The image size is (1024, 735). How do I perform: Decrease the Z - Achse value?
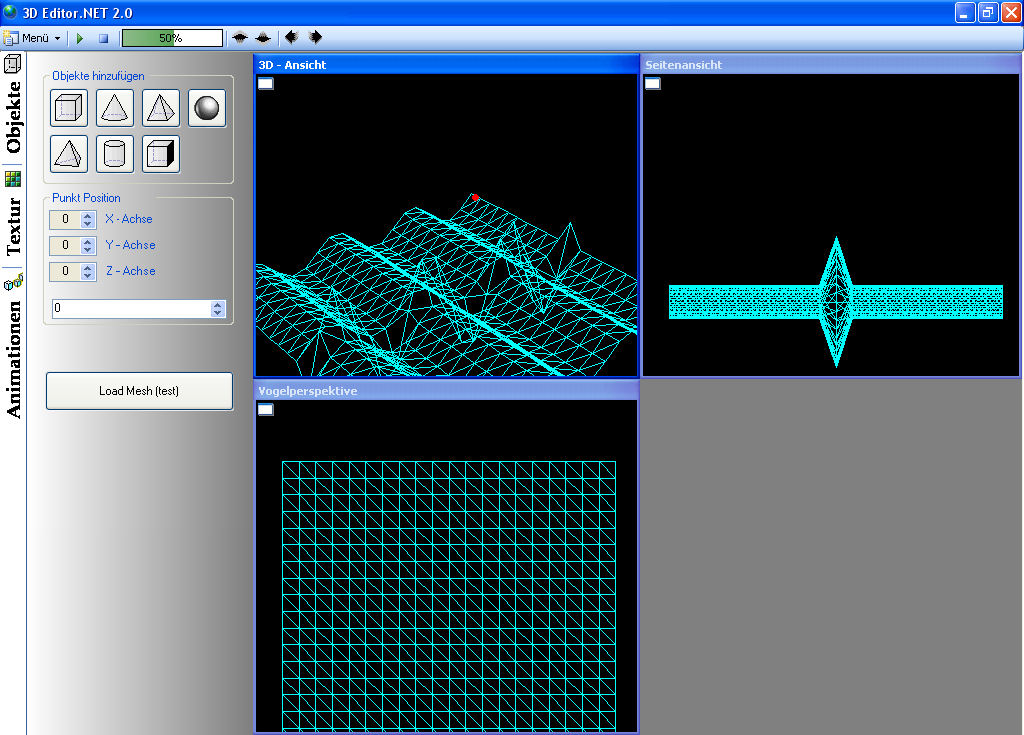click(88, 275)
